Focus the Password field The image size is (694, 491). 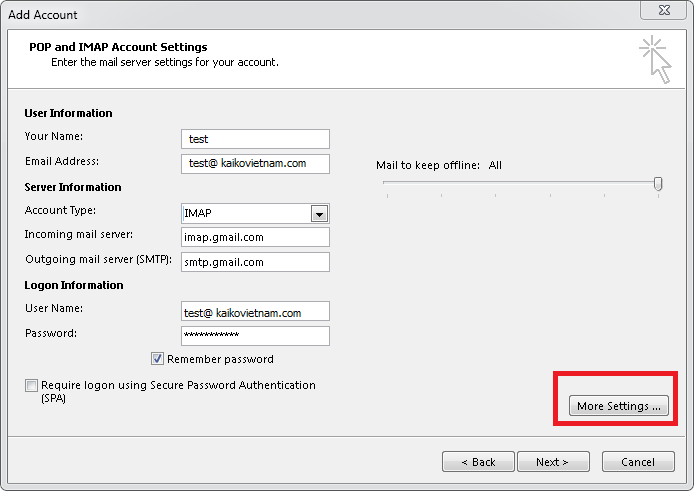255,336
